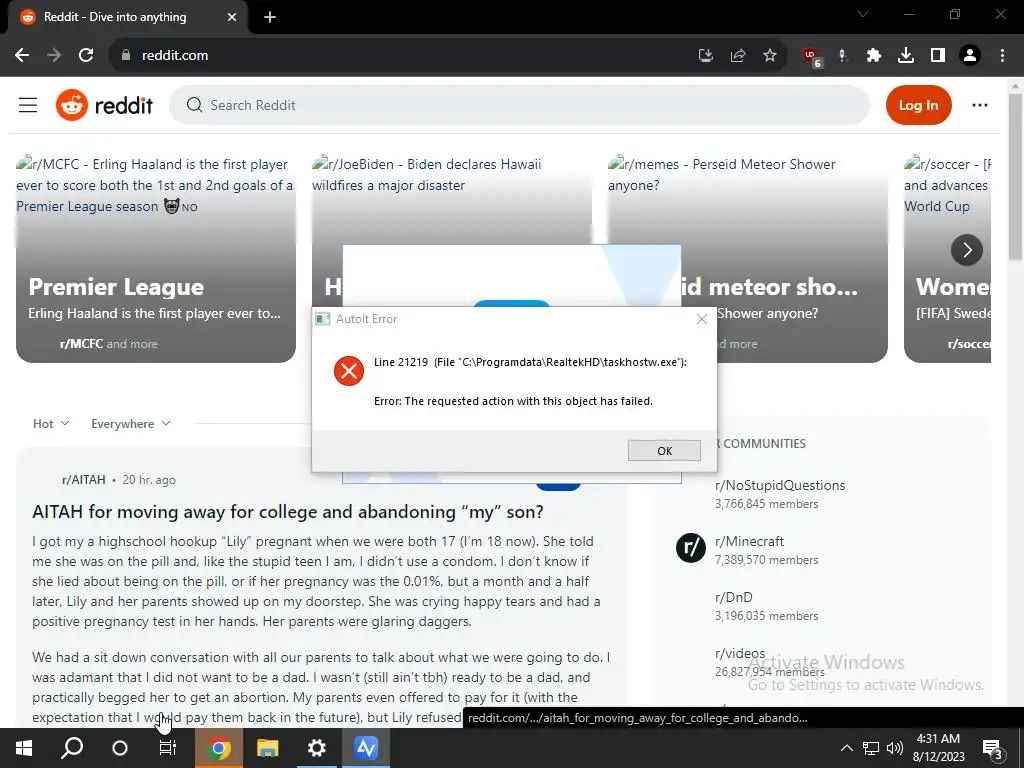Click the address bar padlock icon
The image size is (1024, 768).
point(126,56)
